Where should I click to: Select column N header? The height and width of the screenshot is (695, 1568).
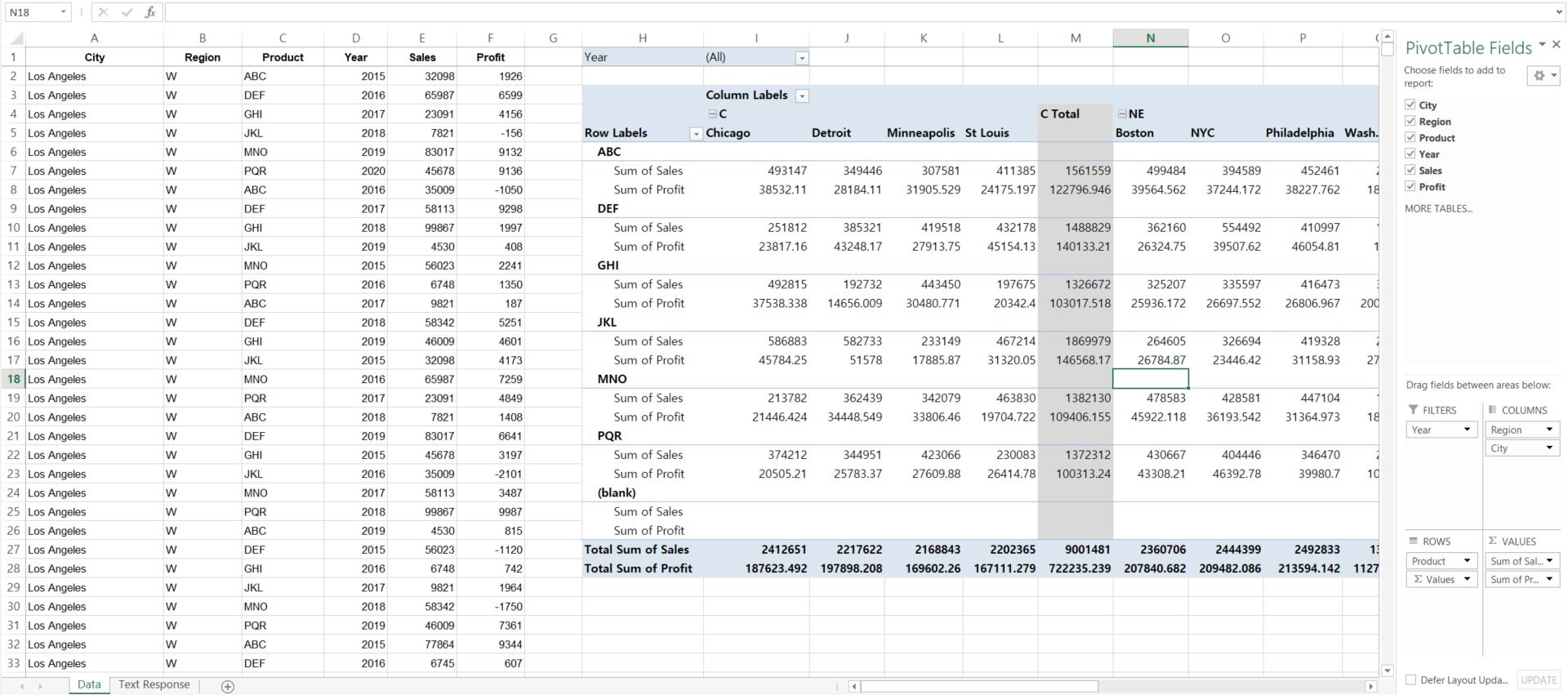pyautogui.click(x=1150, y=38)
